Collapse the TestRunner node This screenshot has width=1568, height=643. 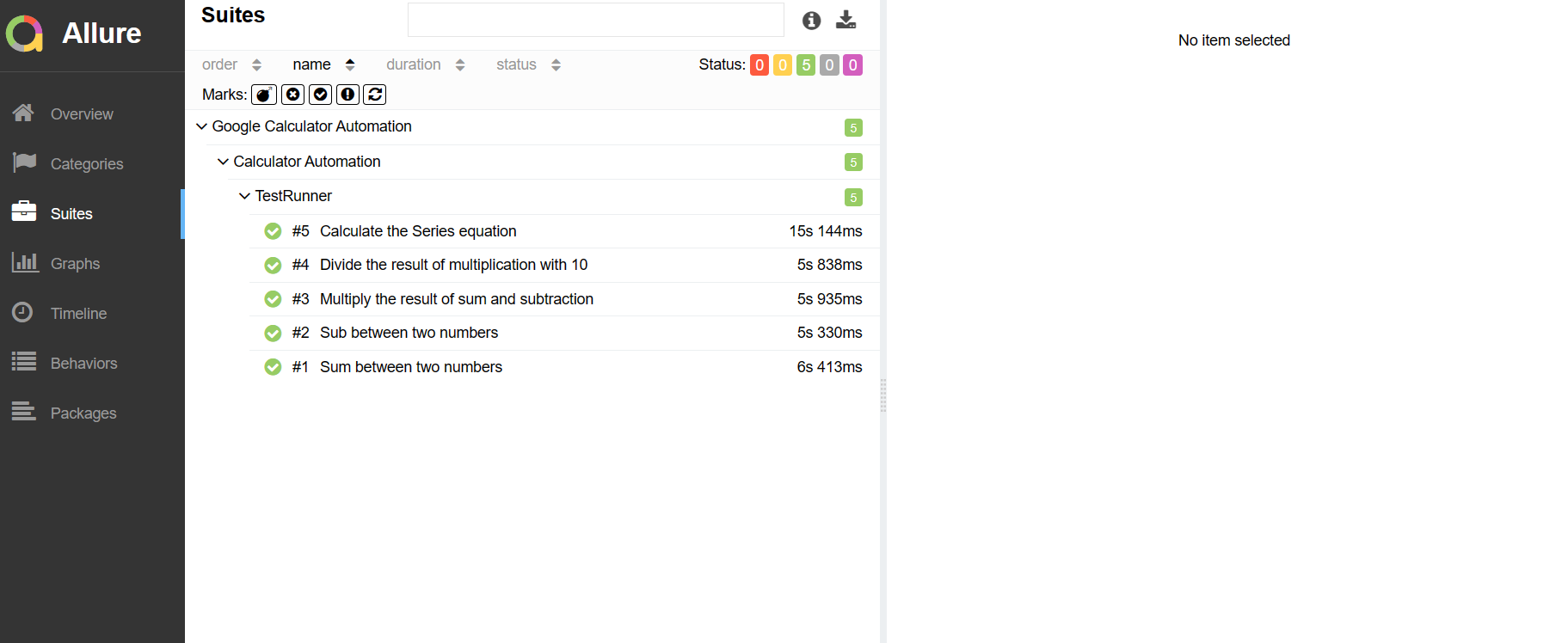pos(244,196)
